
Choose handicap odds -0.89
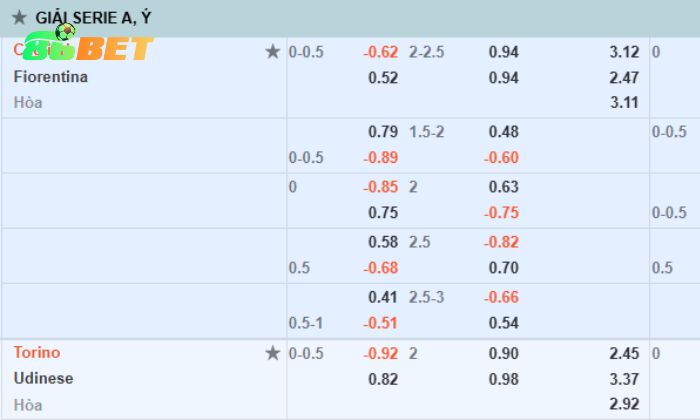[x=380, y=157]
